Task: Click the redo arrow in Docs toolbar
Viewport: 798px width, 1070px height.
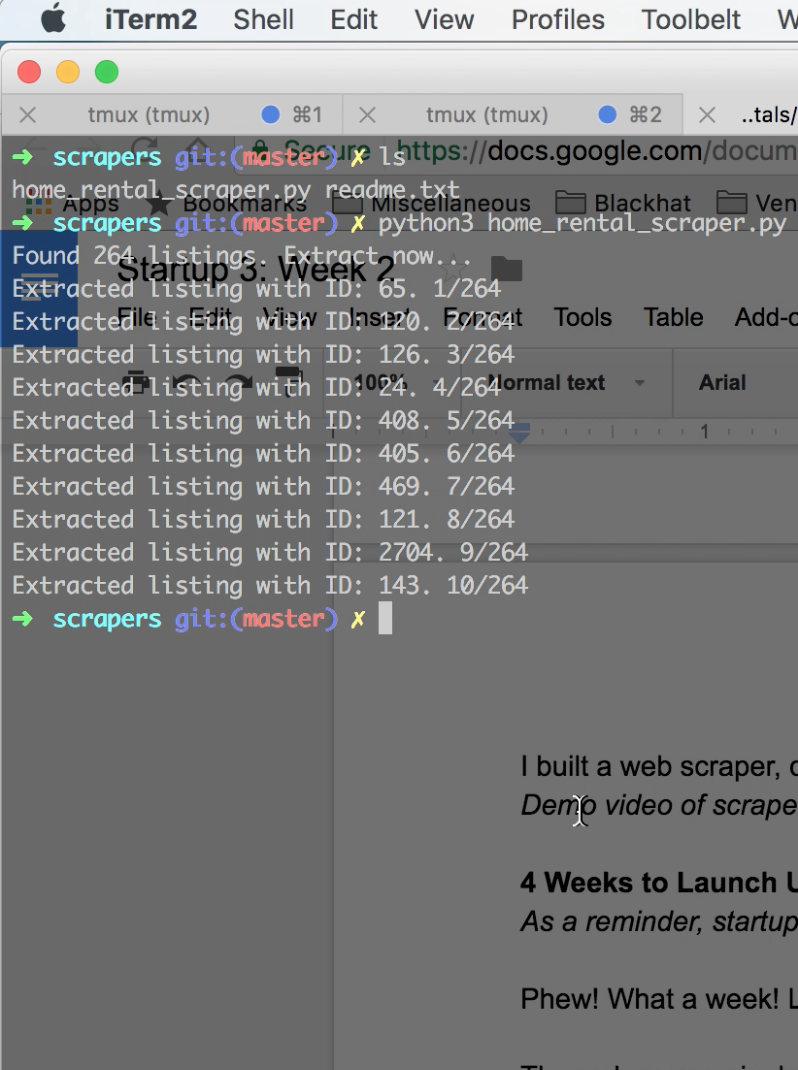Action: [238, 382]
